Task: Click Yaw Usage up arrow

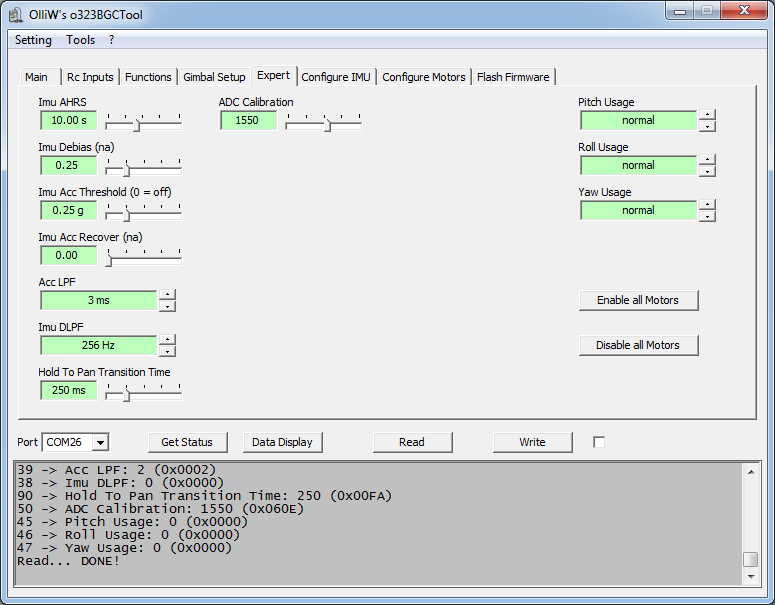Action: (x=707, y=205)
